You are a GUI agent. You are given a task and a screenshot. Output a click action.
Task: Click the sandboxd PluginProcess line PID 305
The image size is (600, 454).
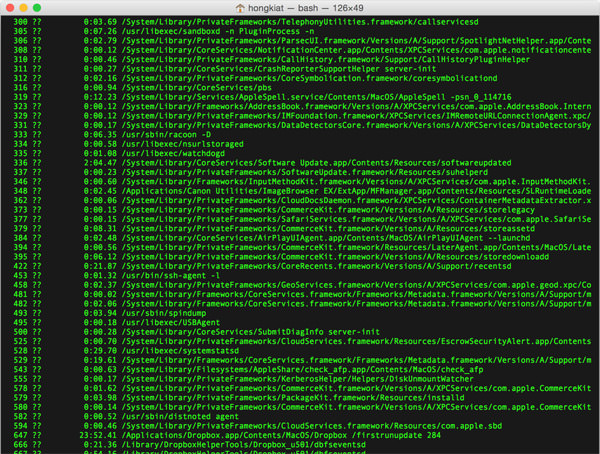pyautogui.click(x=164, y=31)
